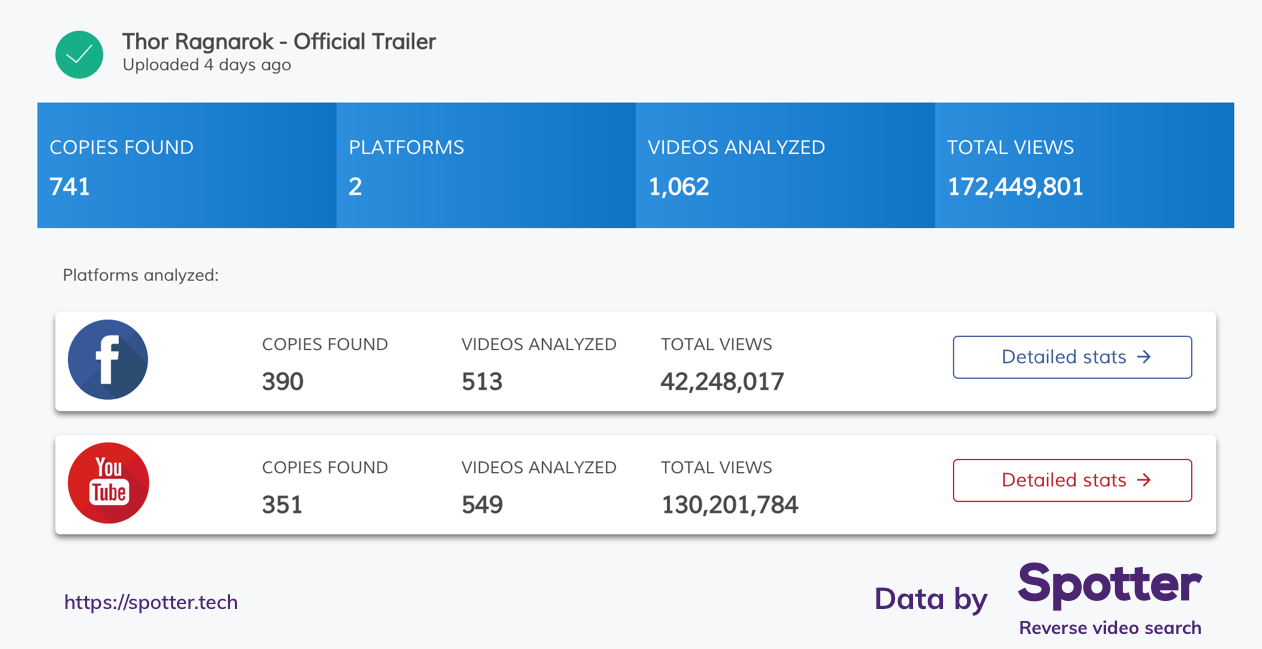Image resolution: width=1262 pixels, height=649 pixels.
Task: Click YouTube total views 130,201,784
Action: [729, 504]
